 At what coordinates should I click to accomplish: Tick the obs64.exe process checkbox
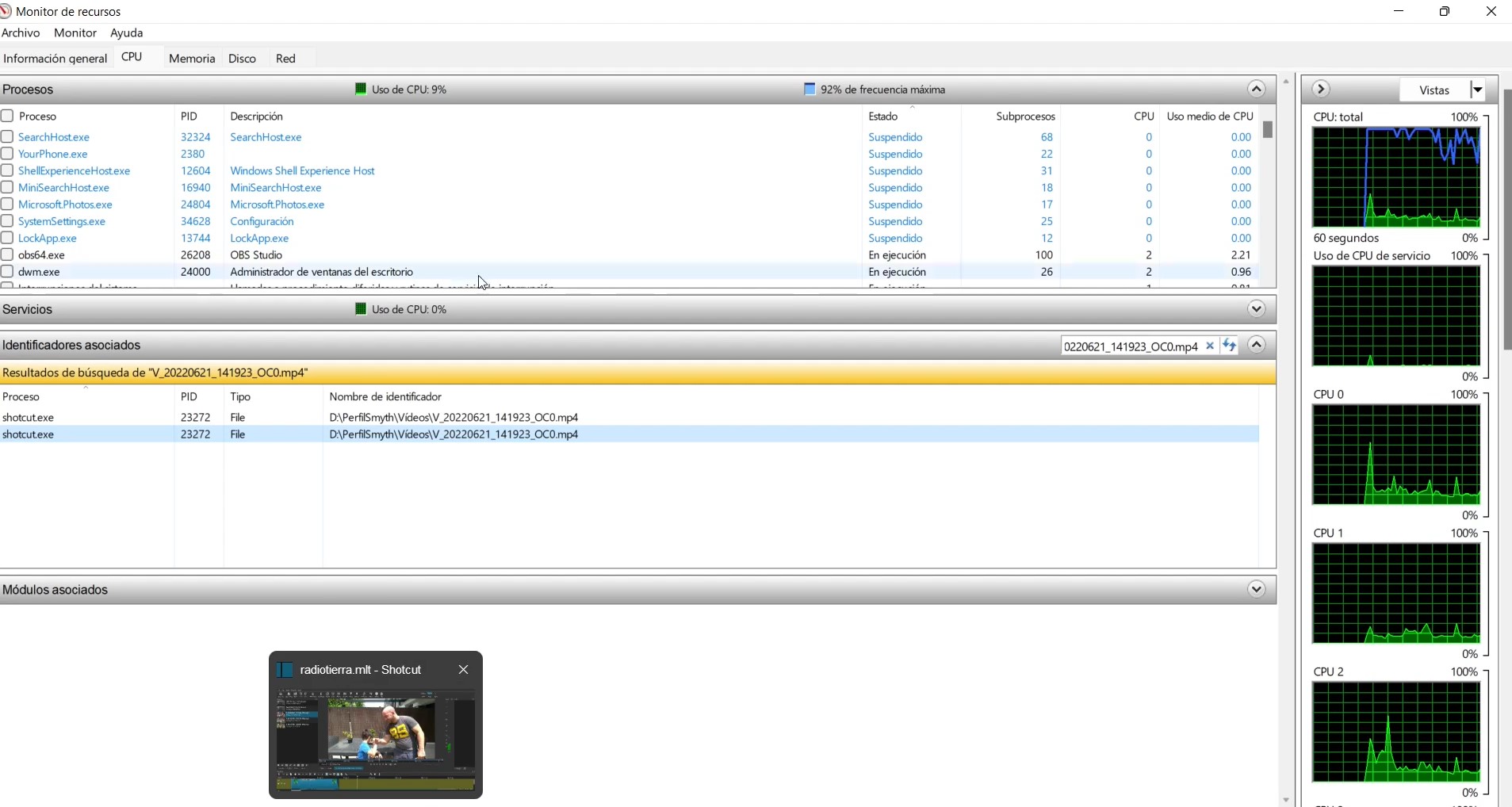pyautogui.click(x=7, y=255)
